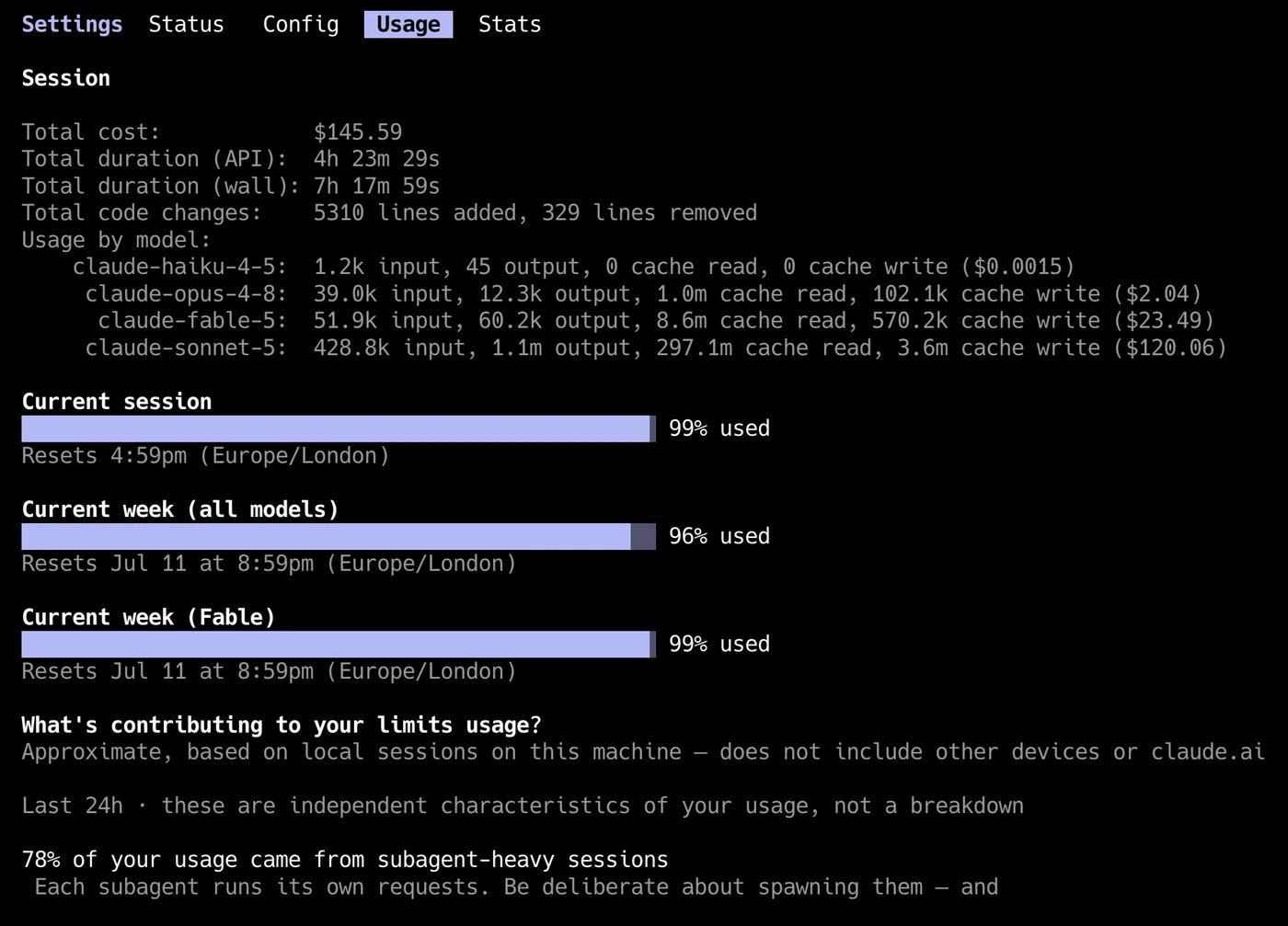Click the "Each subagent runs its own requests" tip
This screenshot has height=926, width=1288.
click(516, 886)
